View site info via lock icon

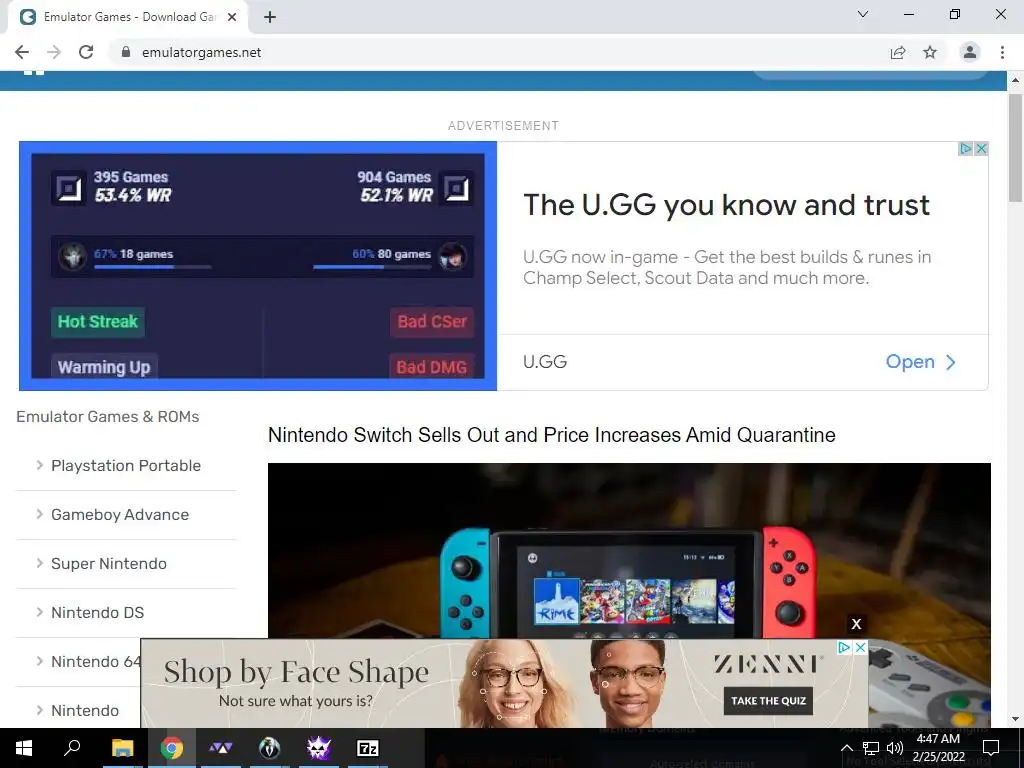(x=126, y=52)
